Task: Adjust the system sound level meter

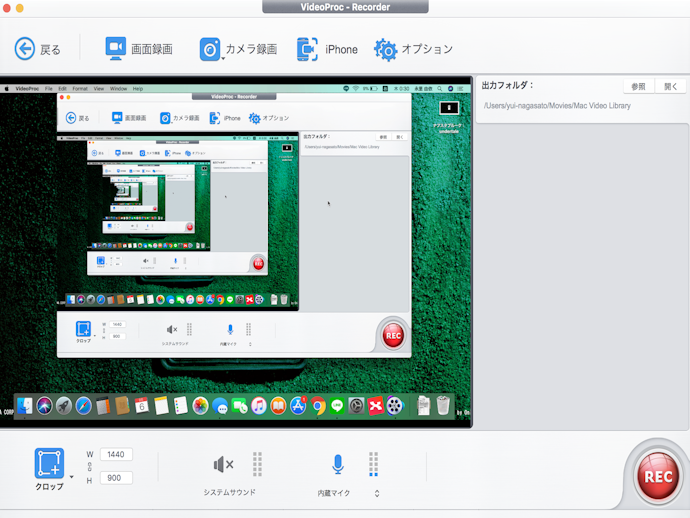Action: 257,465
